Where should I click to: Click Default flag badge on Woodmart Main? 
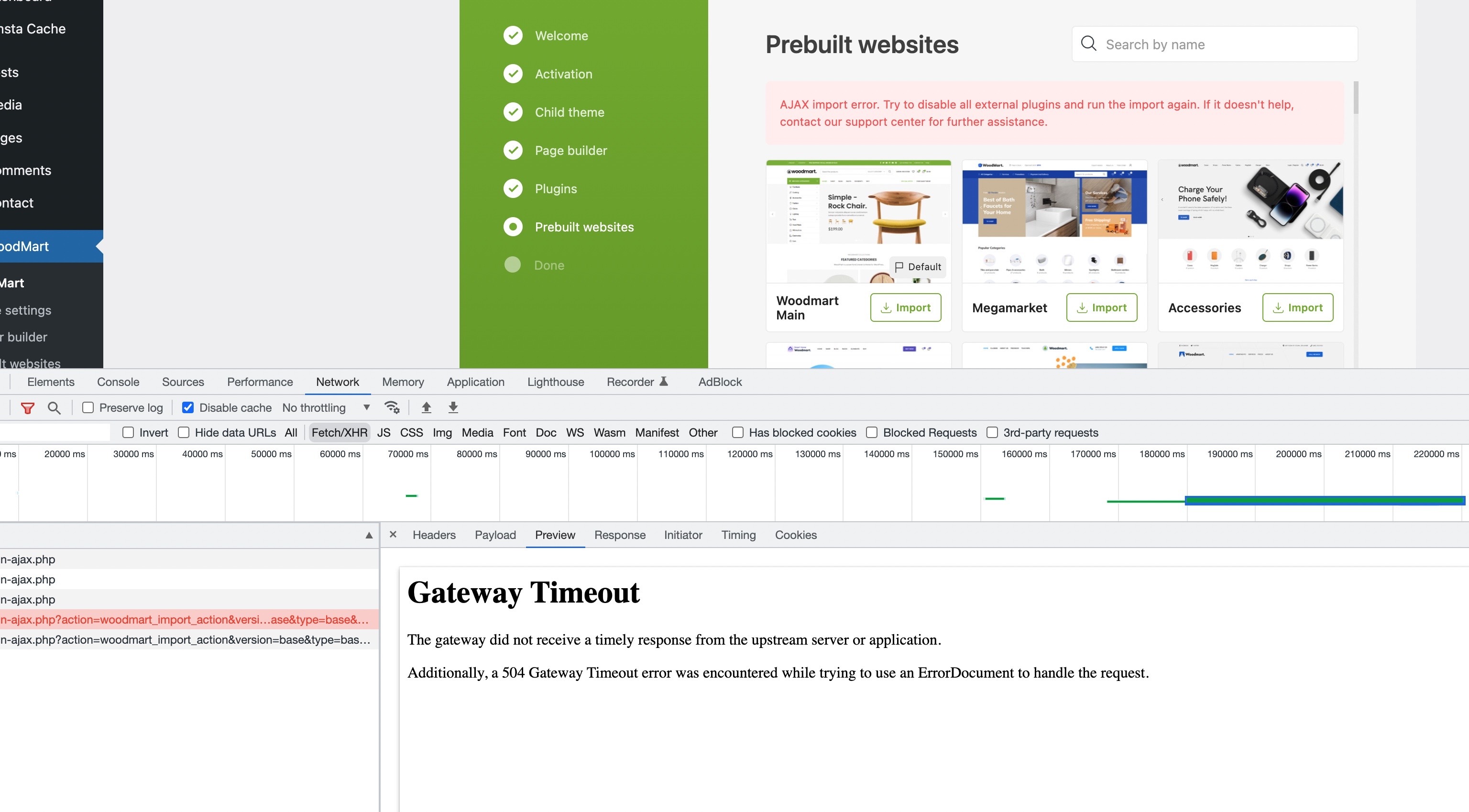coord(918,266)
